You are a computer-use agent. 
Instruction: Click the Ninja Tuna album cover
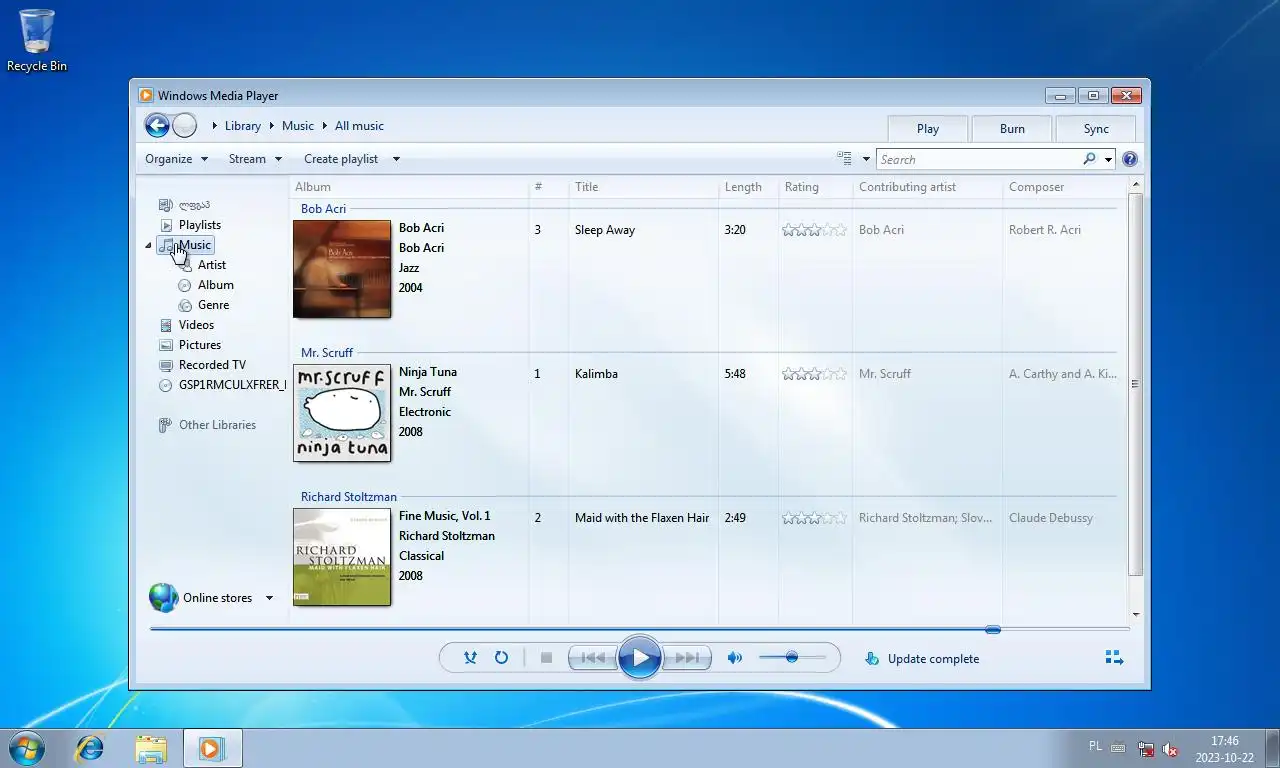342,413
